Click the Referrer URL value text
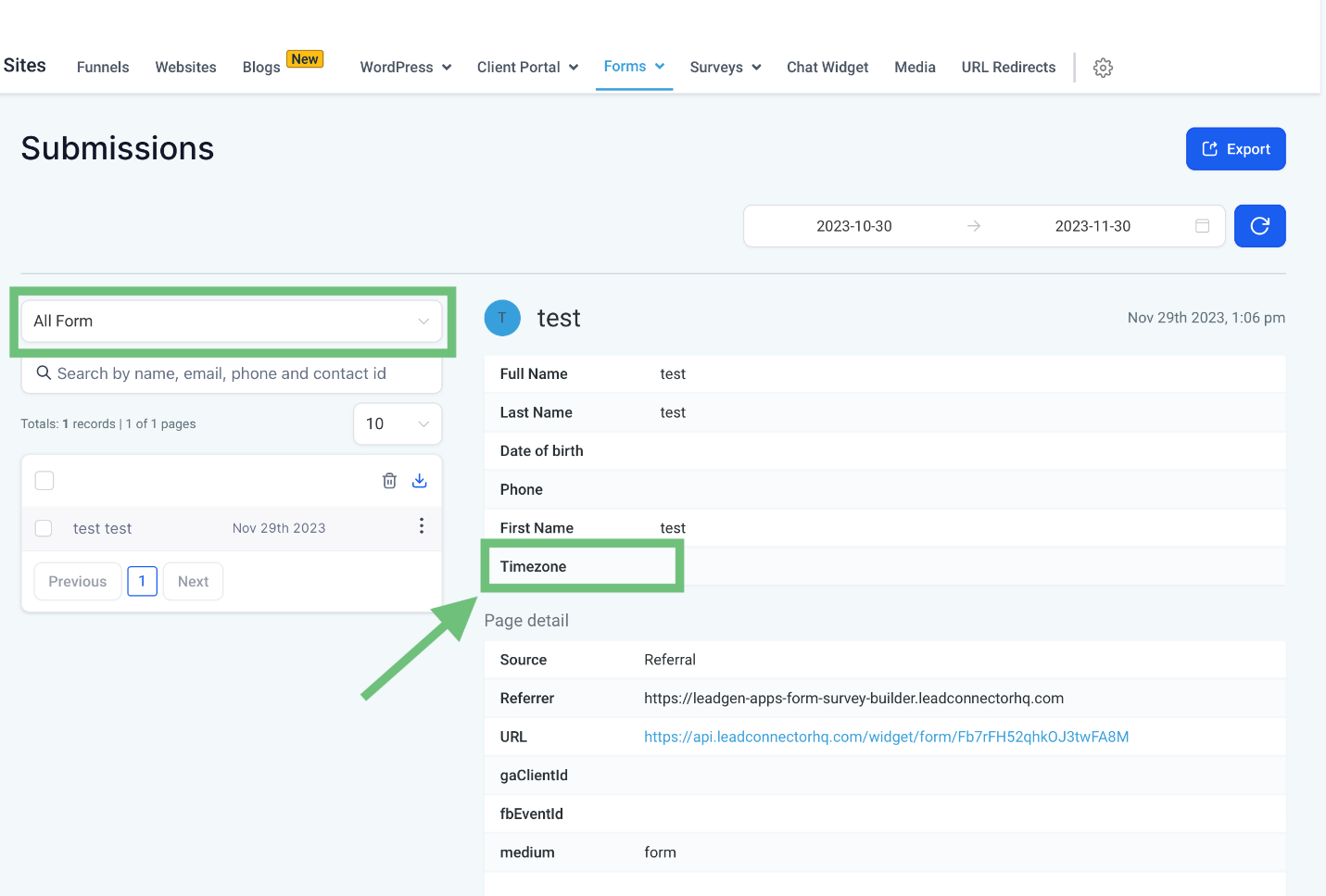This screenshot has height=896, width=1326. pyautogui.click(x=854, y=699)
